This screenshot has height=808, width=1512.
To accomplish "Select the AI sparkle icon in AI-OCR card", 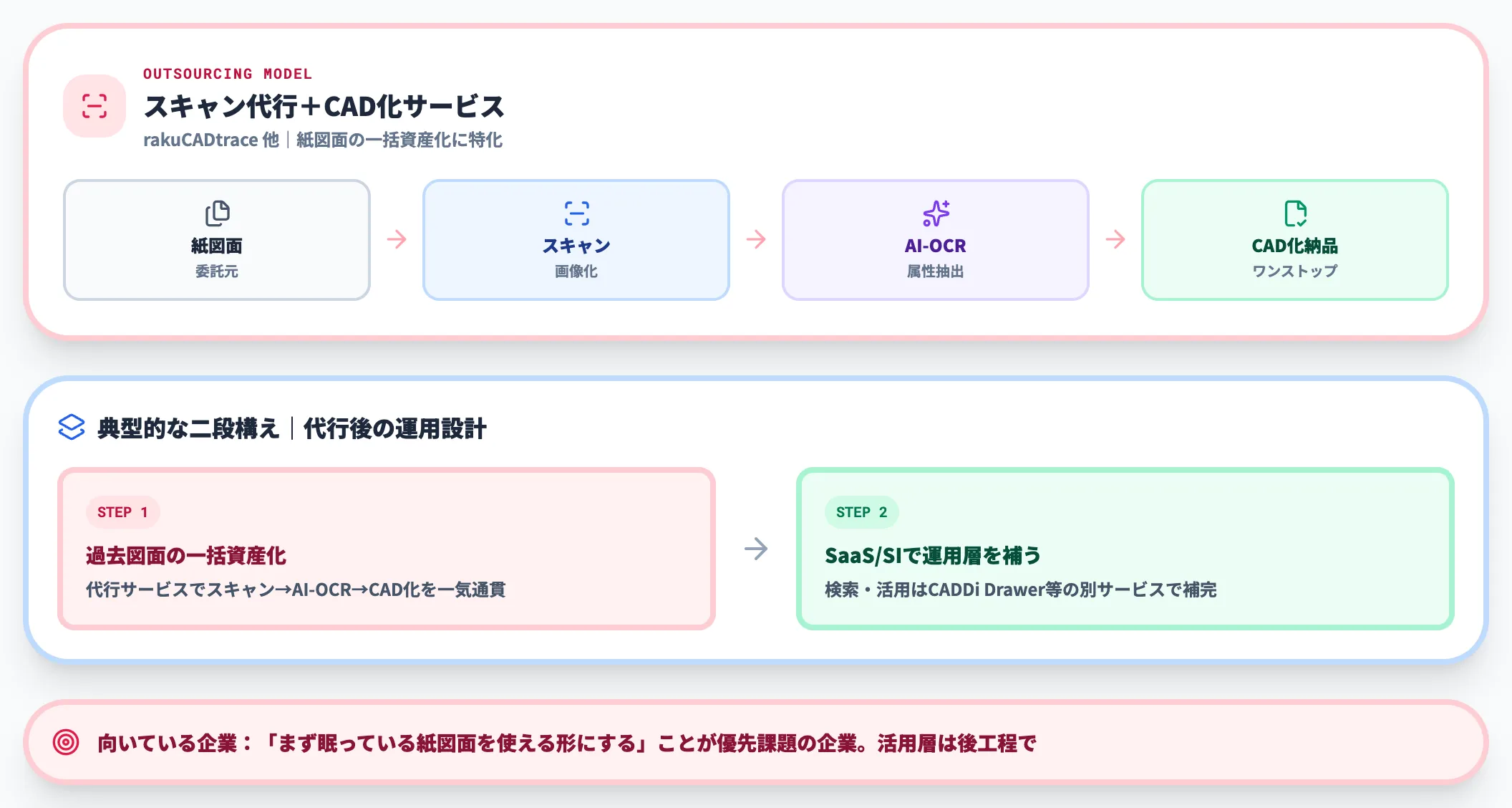I will click(x=936, y=212).
